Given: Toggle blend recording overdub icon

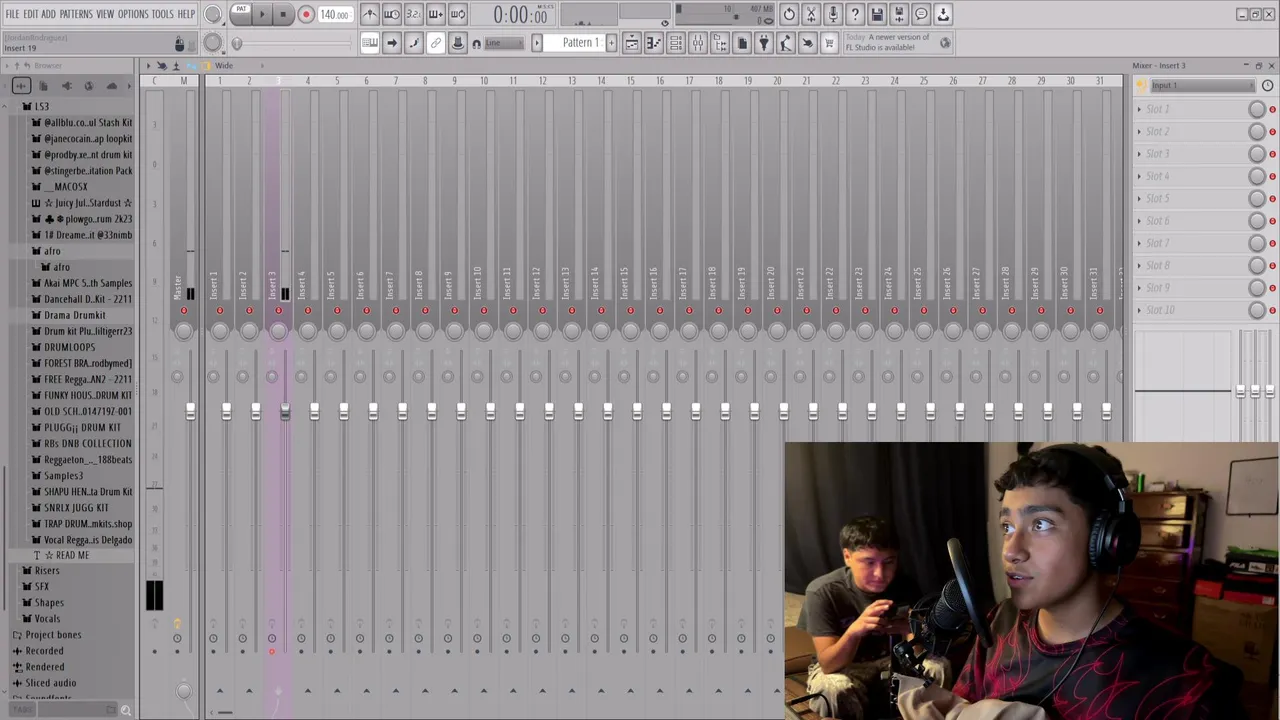Looking at the screenshot, I should coord(436,14).
